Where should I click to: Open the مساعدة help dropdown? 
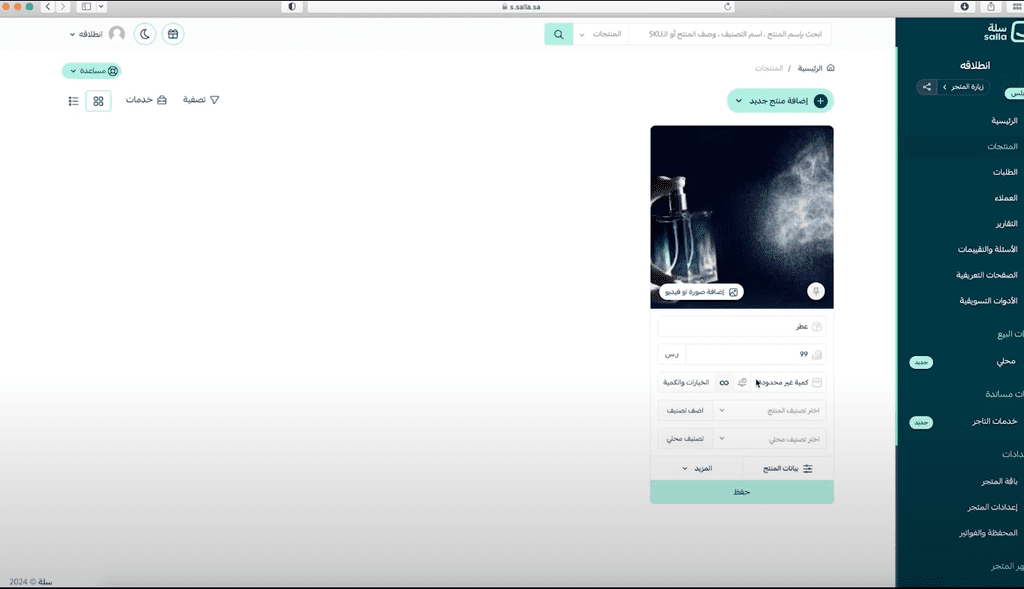pyautogui.click(x=92, y=71)
